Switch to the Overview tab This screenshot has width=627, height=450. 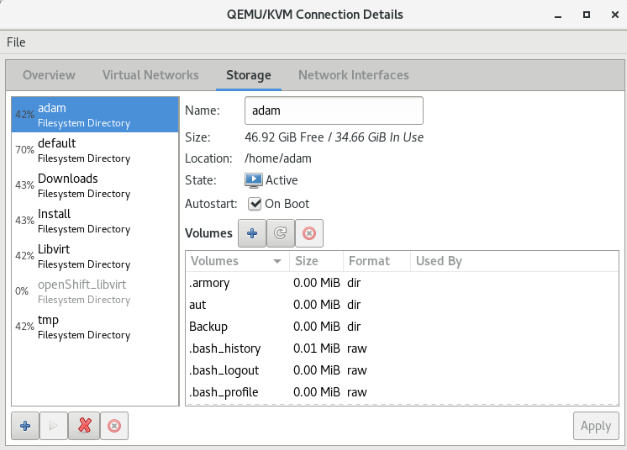[x=49, y=75]
